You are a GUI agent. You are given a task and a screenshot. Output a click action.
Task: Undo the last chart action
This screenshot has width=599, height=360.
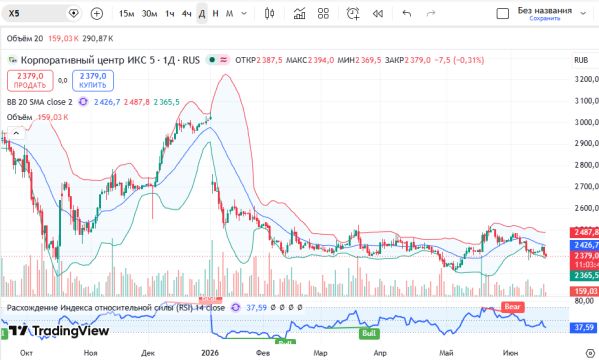(x=407, y=14)
